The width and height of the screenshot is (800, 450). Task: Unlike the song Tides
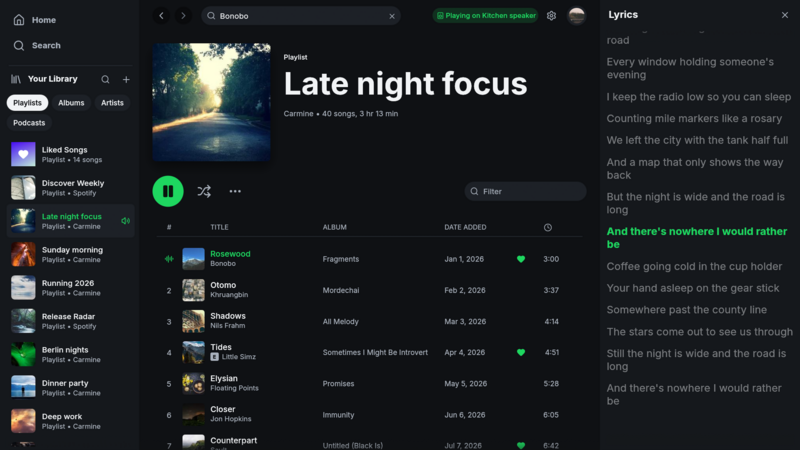(x=521, y=353)
